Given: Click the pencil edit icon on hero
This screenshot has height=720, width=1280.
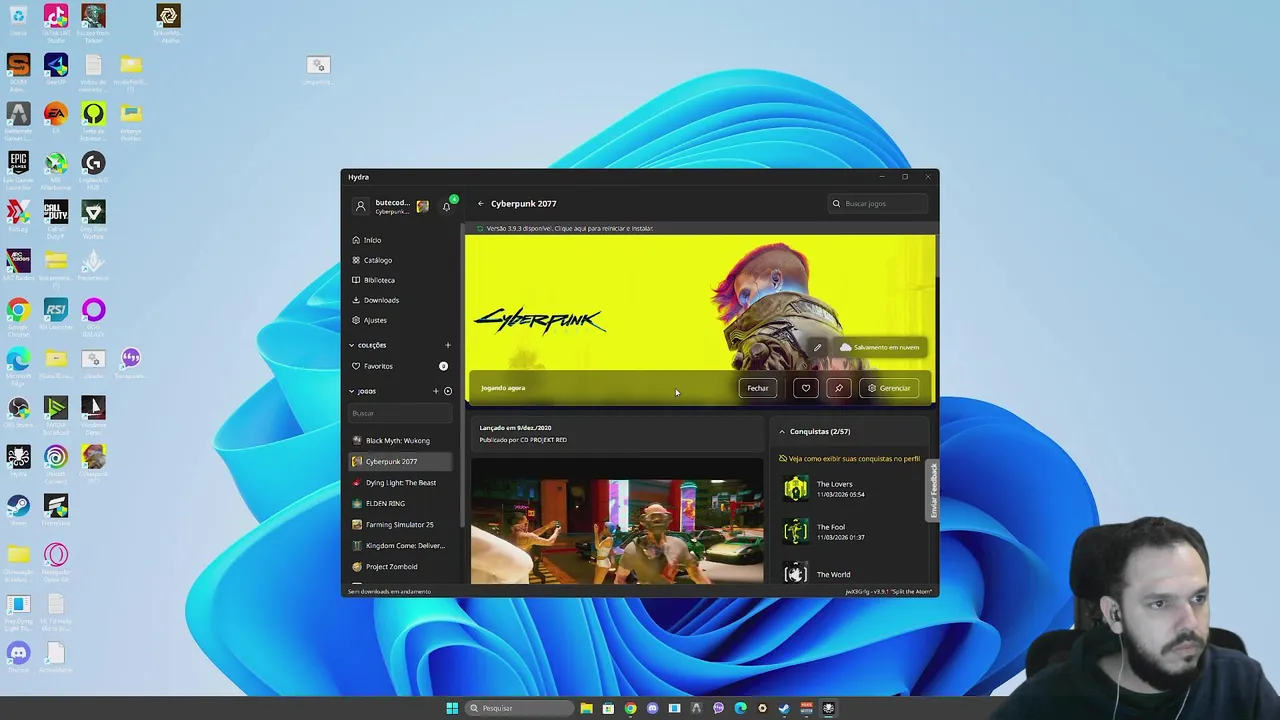Looking at the screenshot, I should (x=817, y=347).
